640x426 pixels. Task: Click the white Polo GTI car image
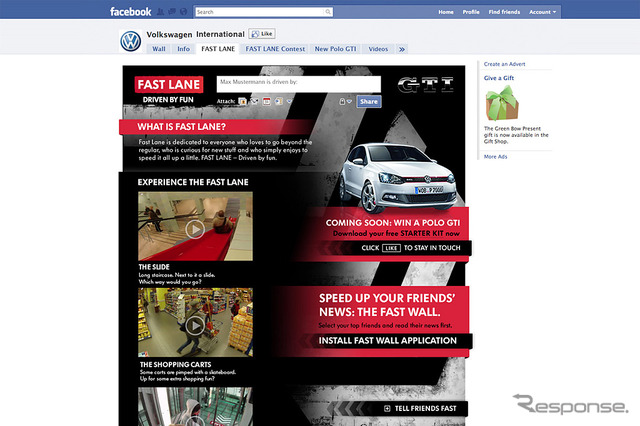399,178
